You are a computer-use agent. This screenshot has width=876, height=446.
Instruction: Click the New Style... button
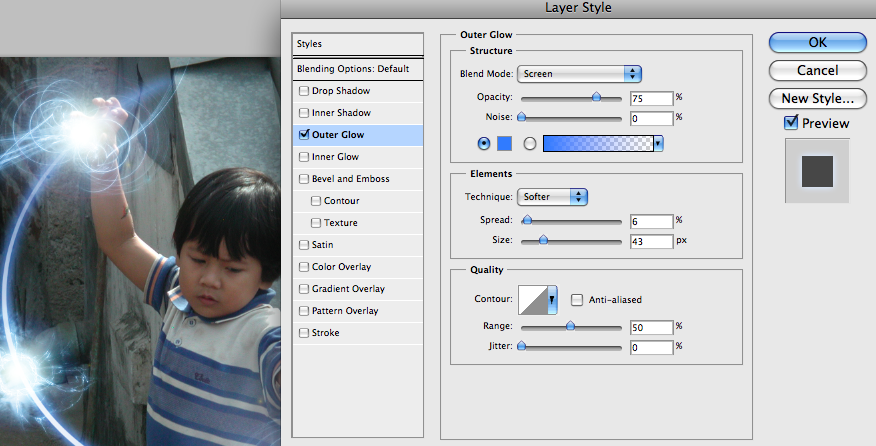[817, 98]
